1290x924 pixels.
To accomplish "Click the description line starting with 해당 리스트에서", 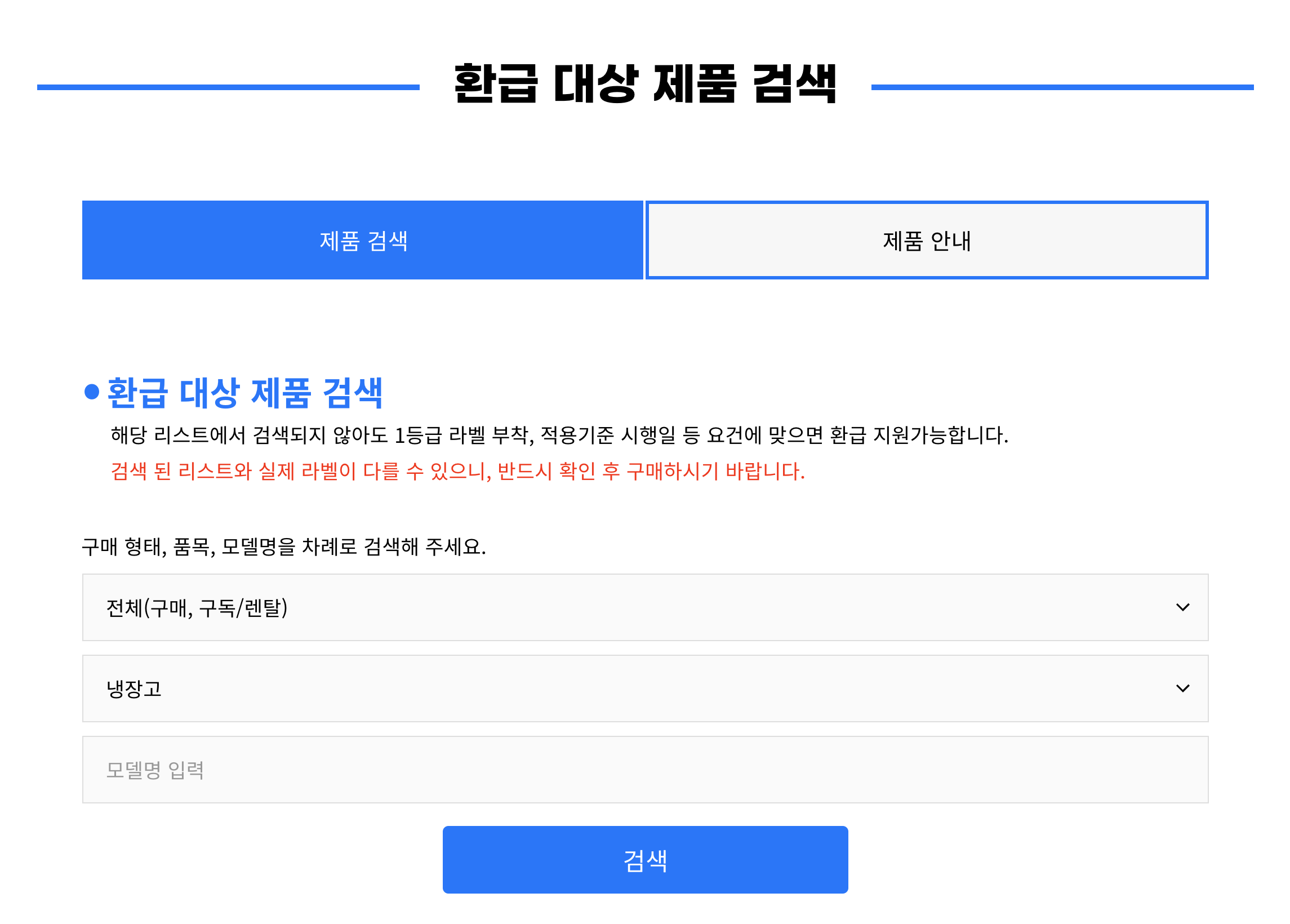I will pos(559,436).
